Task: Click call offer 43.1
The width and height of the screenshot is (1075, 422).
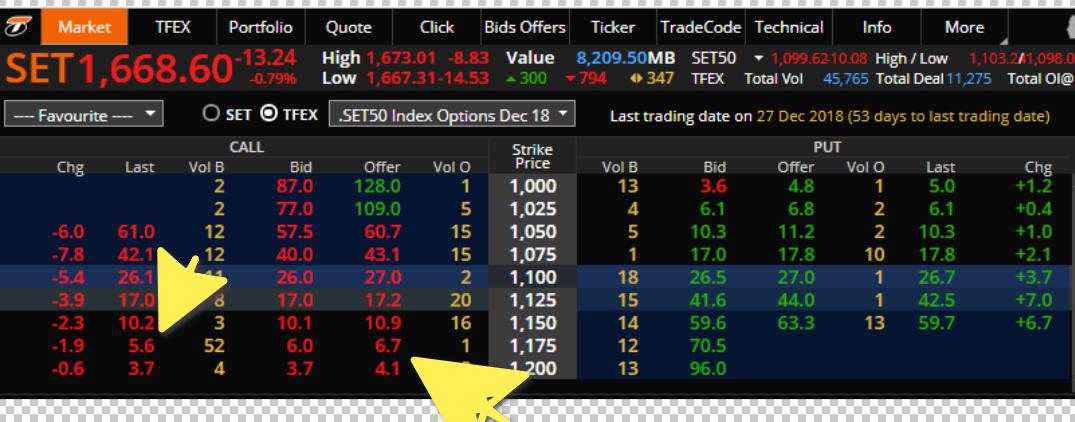Action: [x=383, y=254]
